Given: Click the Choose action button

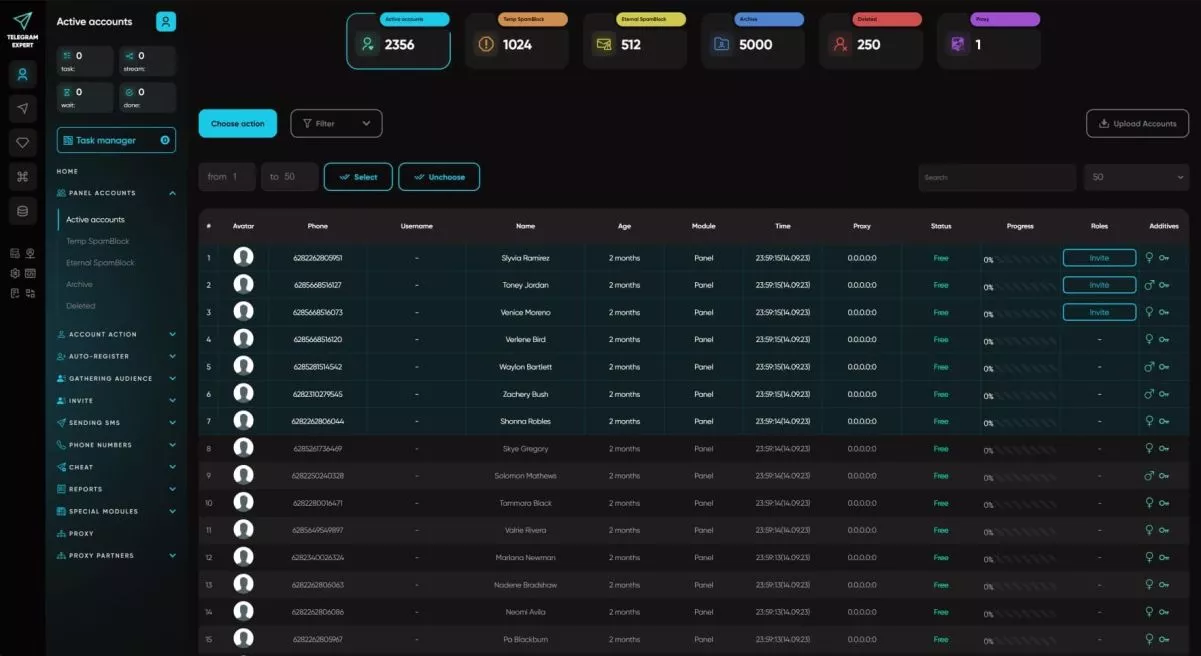Looking at the screenshot, I should (x=238, y=123).
